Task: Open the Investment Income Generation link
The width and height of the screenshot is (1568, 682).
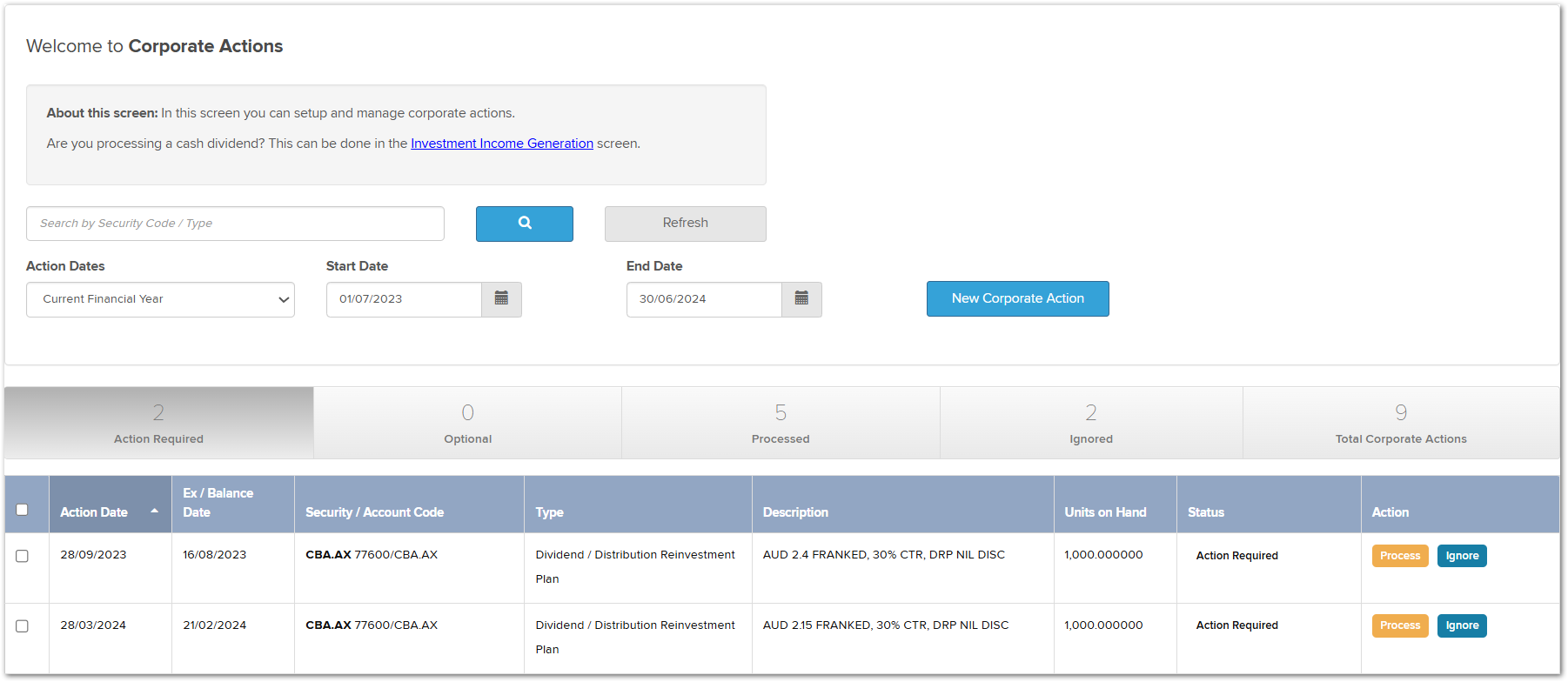Action: point(502,144)
